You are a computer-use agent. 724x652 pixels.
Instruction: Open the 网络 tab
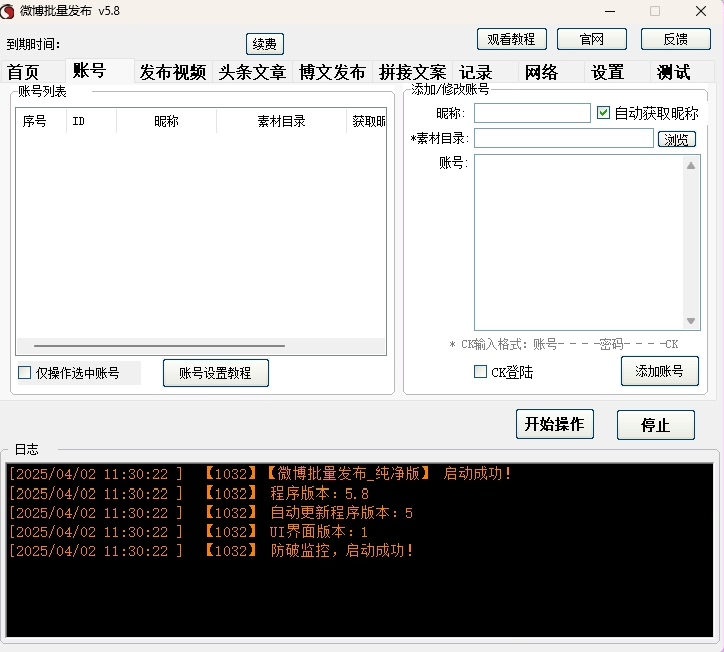pyautogui.click(x=551, y=72)
